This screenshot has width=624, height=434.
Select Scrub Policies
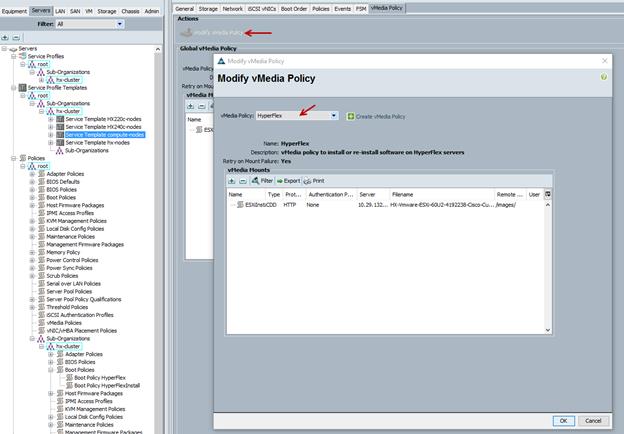(x=62, y=276)
